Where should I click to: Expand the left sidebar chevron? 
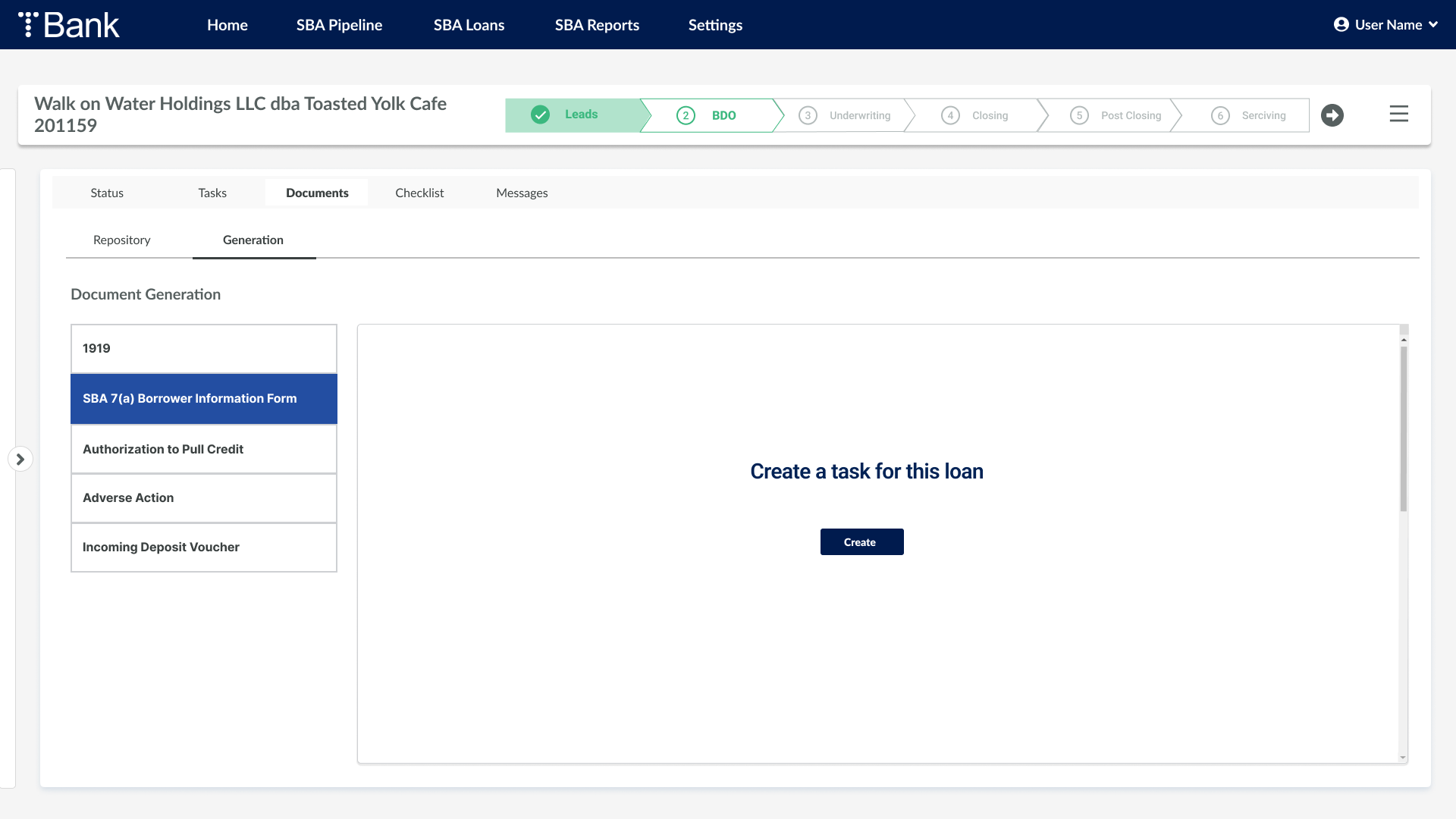click(x=20, y=459)
